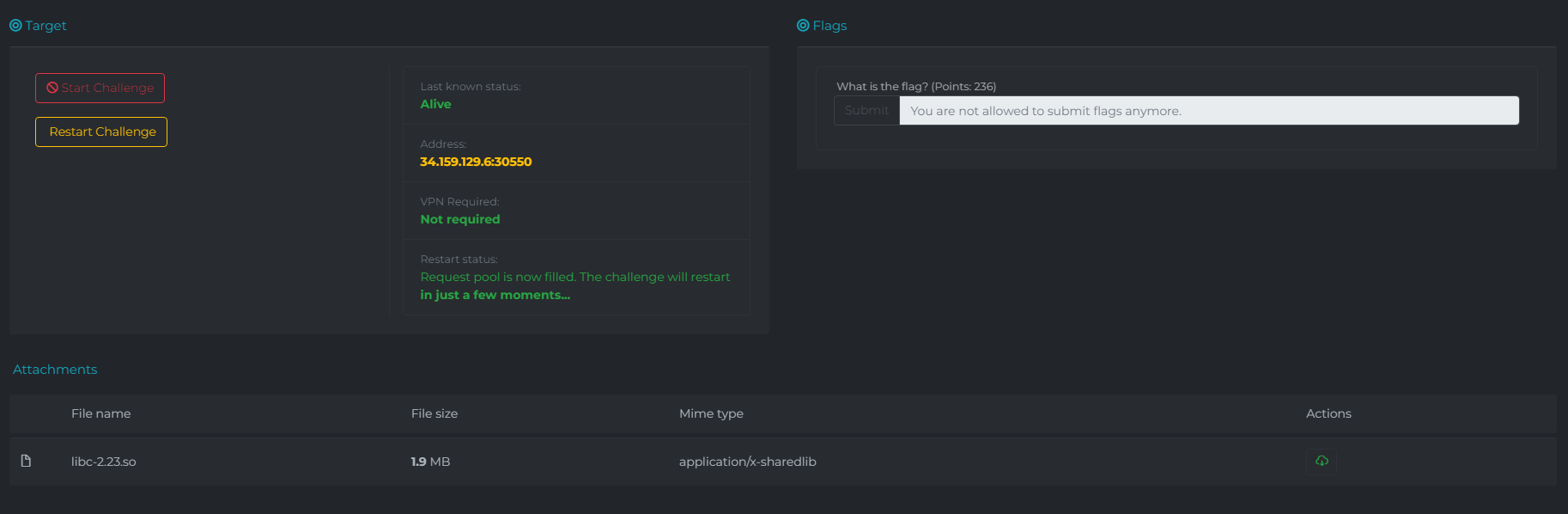This screenshot has height=514, width=1568.
Task: Click the target icon beside the Target heading
Action: tap(15, 26)
